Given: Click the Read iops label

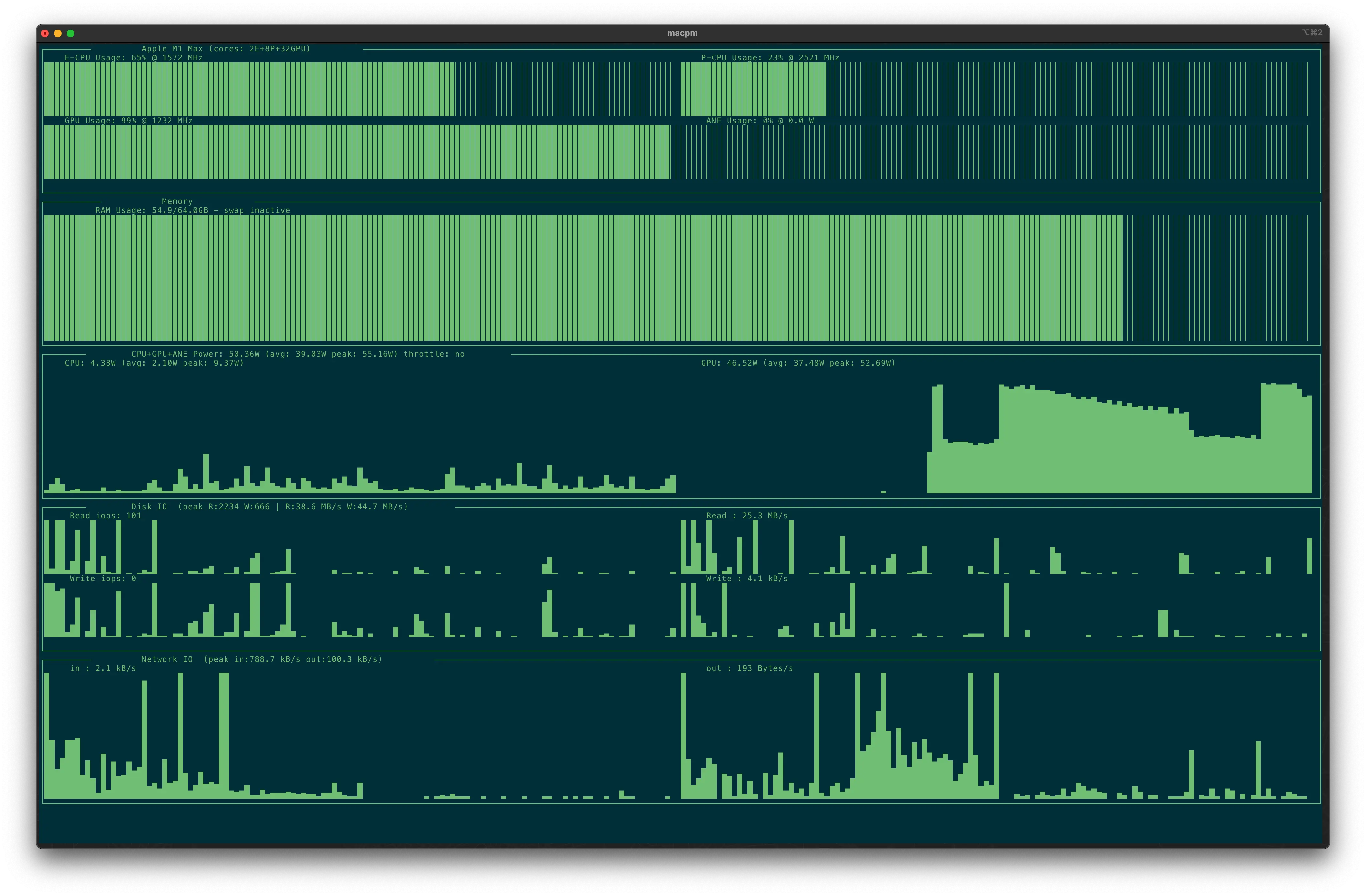Looking at the screenshot, I should (105, 516).
